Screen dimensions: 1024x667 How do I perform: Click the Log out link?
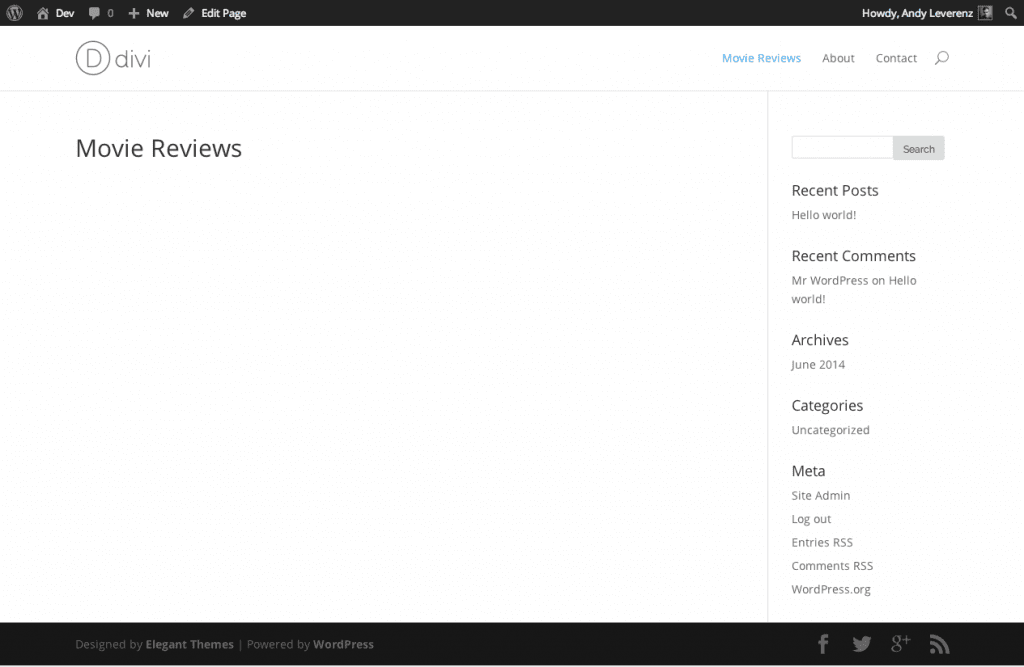811,519
